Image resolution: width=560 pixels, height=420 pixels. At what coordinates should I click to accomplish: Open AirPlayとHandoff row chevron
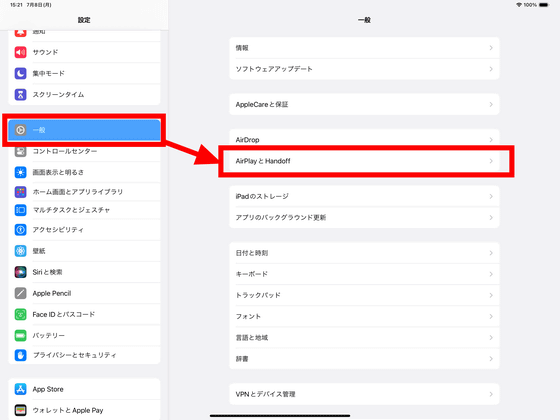point(491,161)
